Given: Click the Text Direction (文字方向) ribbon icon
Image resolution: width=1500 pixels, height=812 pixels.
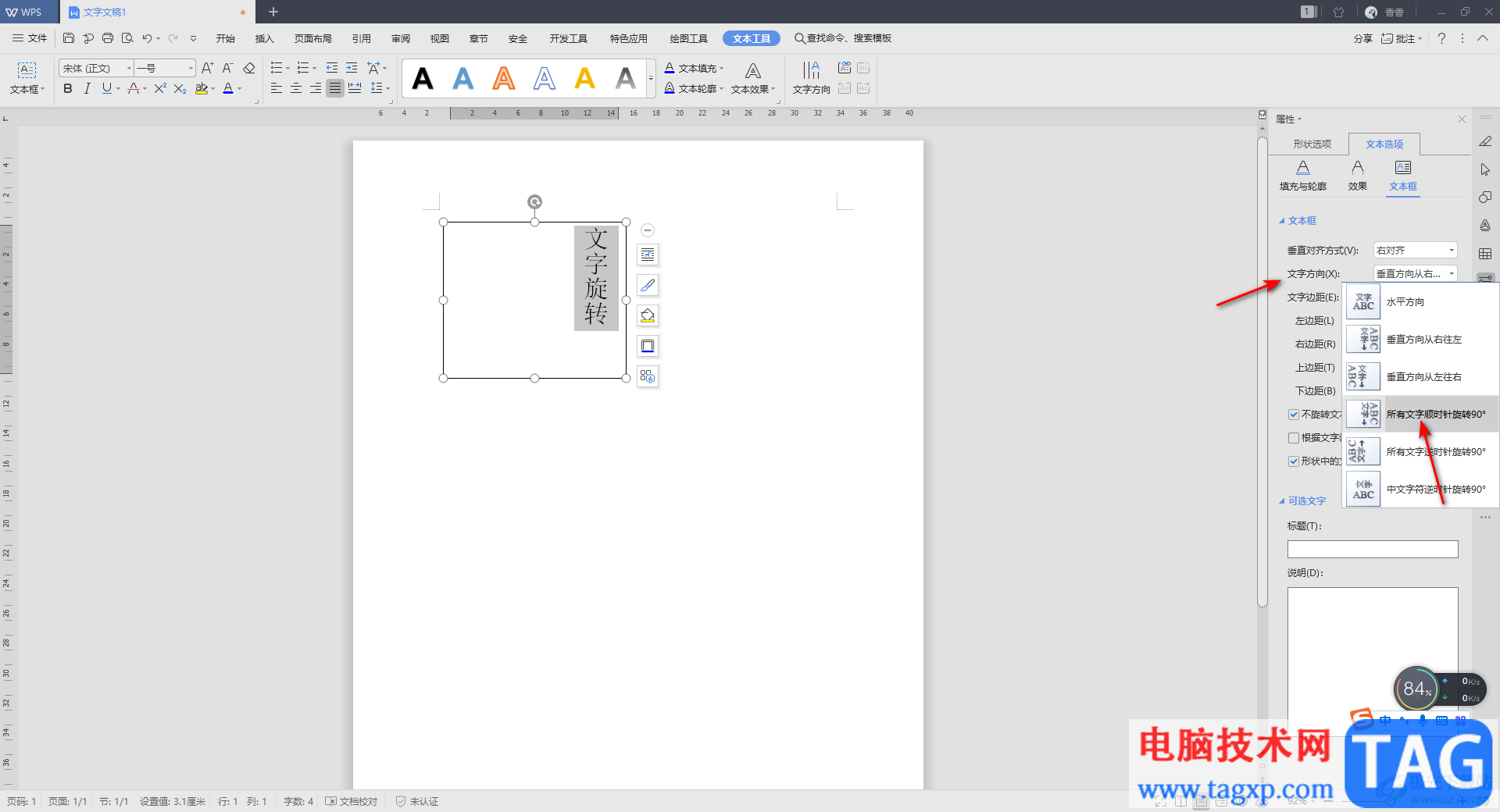Looking at the screenshot, I should point(811,78).
